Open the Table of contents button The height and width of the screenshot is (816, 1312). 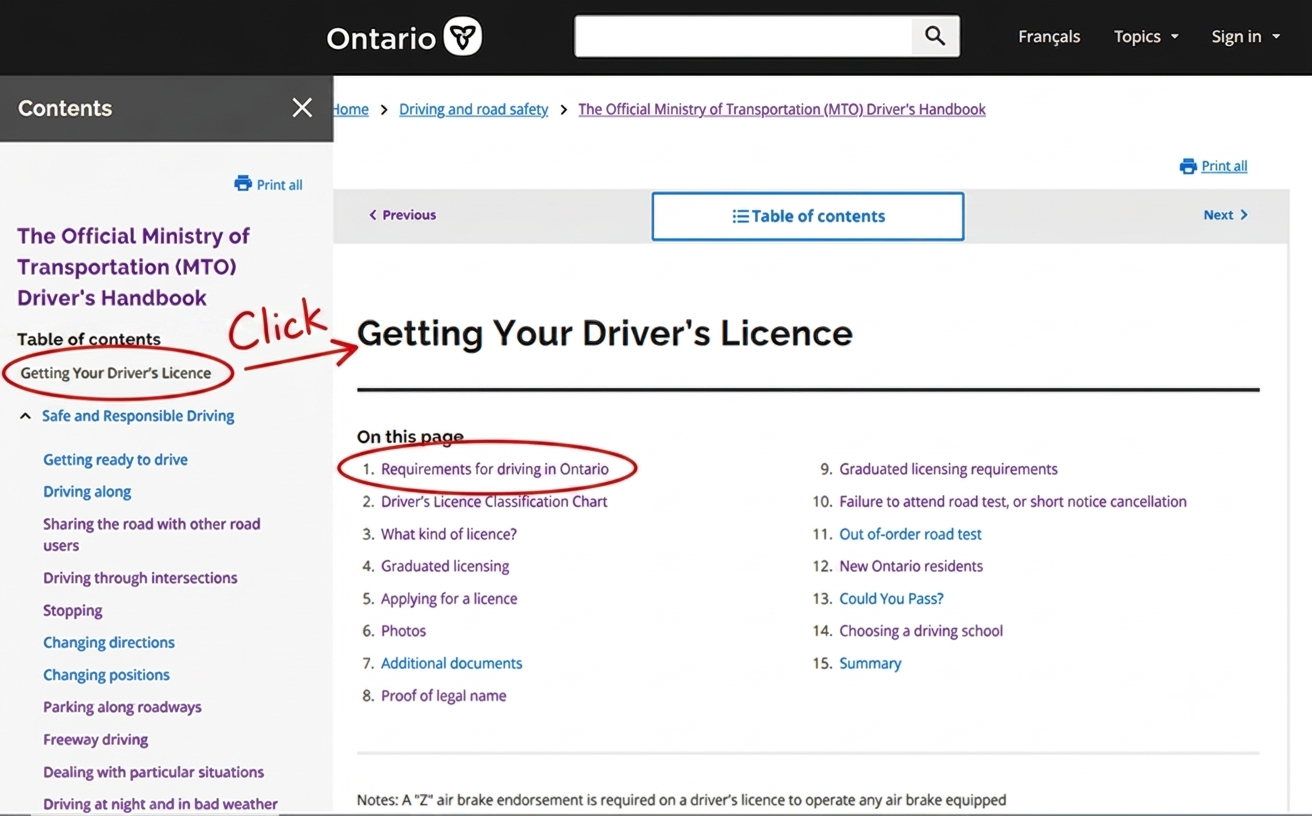[x=808, y=216]
